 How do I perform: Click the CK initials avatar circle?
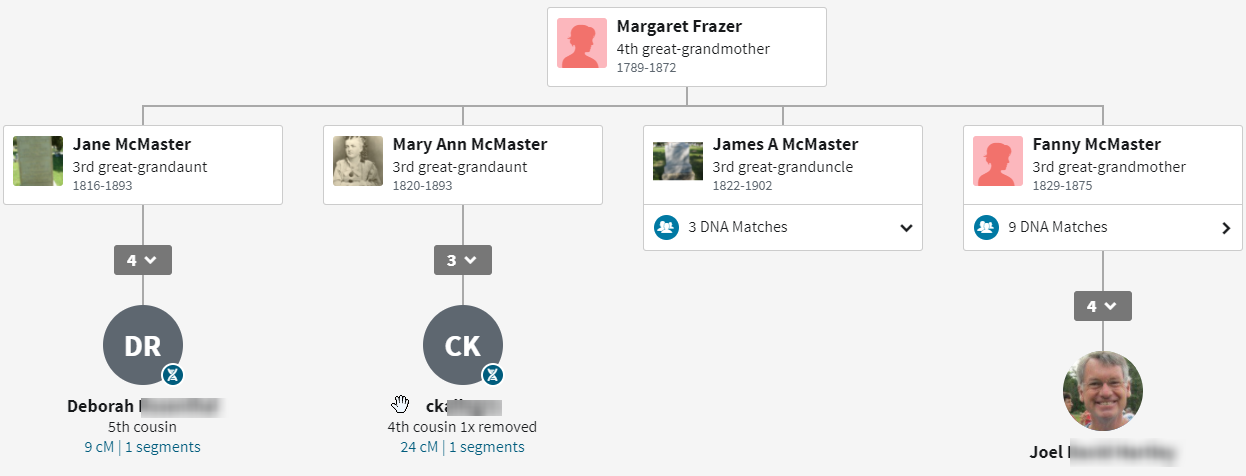462,345
